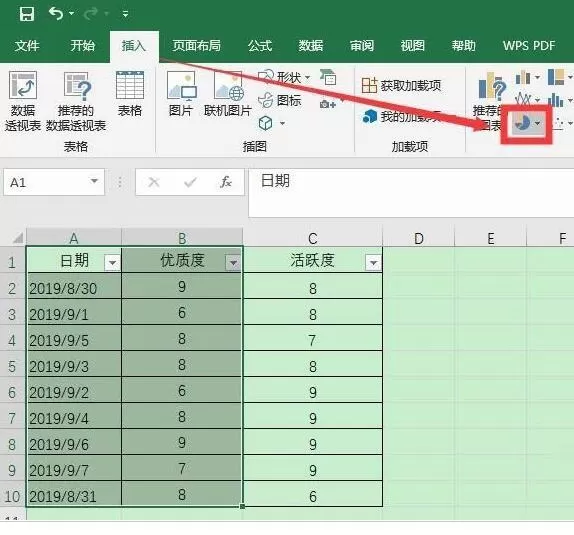This screenshot has height=535, width=574.
Task: Open the 审阅 tab
Action: tap(362, 46)
